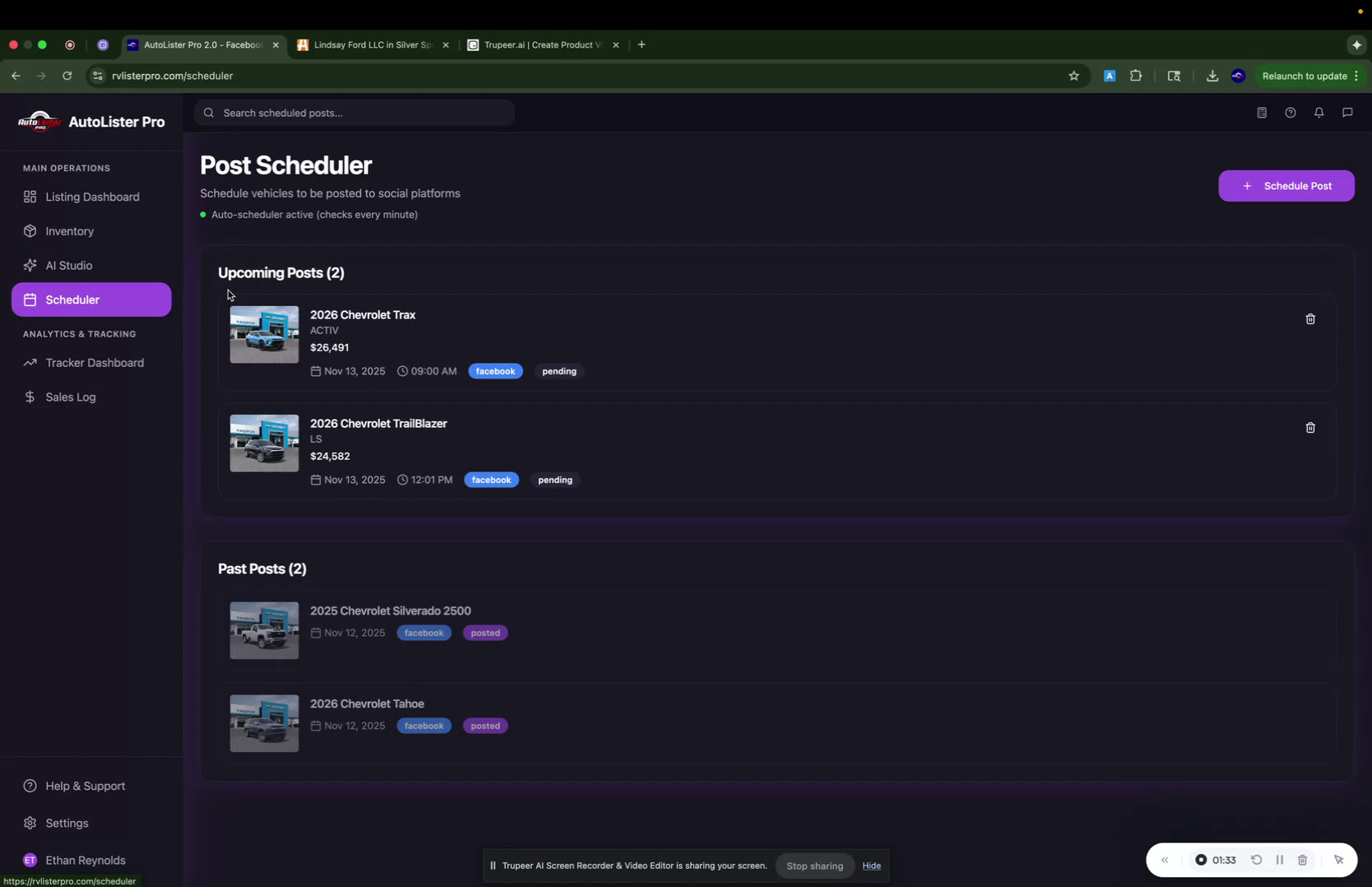This screenshot has height=887, width=1372.
Task: Click the Schedule Post button
Action: point(1286,186)
